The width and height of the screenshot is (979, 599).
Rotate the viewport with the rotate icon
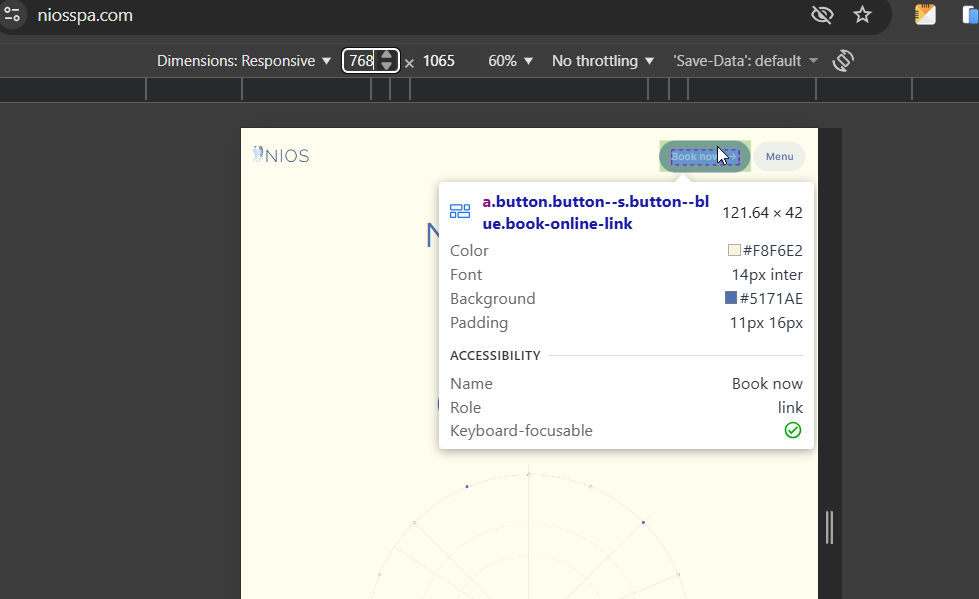[x=843, y=61]
